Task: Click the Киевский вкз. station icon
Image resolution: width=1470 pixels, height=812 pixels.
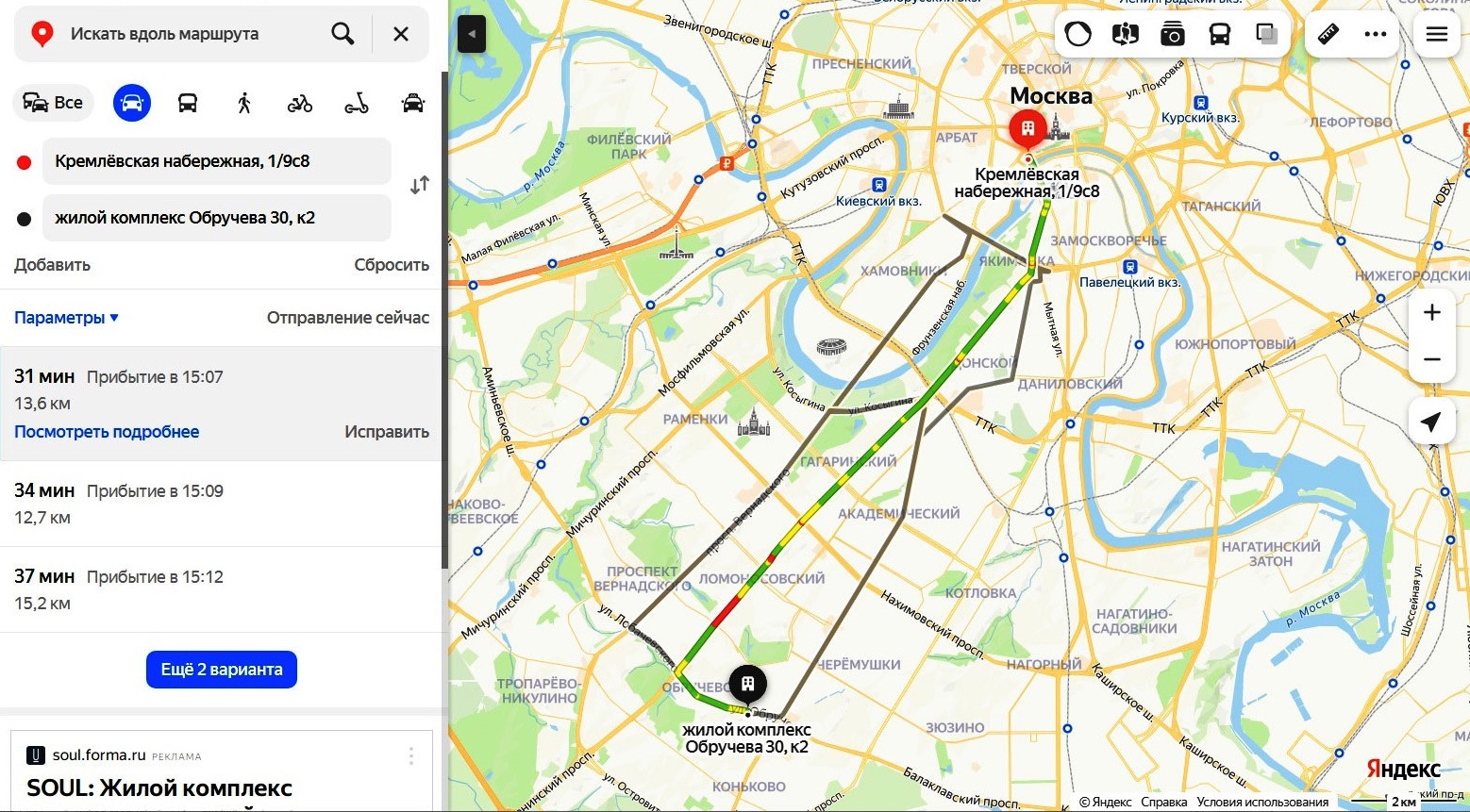Action: 879,185
